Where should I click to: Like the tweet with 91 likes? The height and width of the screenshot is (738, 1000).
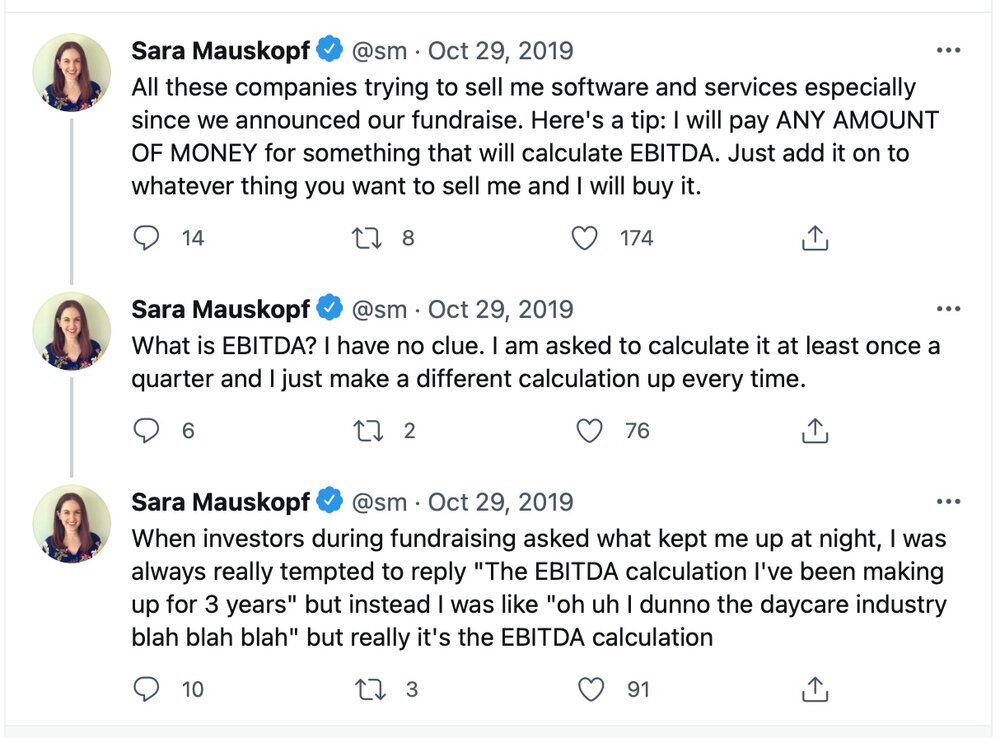[x=591, y=689]
